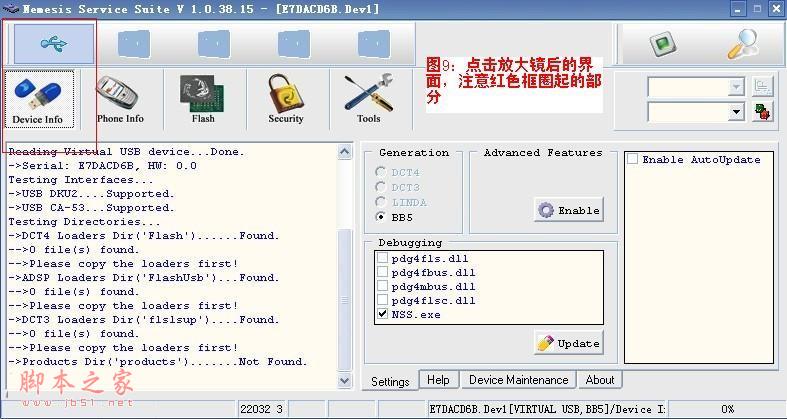This screenshot has width=787, height=419.
Task: Click the '22032 3' status bar cell
Action: click(261, 409)
